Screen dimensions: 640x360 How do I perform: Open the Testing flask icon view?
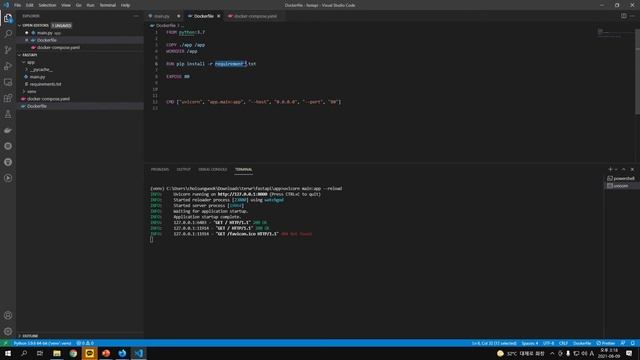coord(8,114)
